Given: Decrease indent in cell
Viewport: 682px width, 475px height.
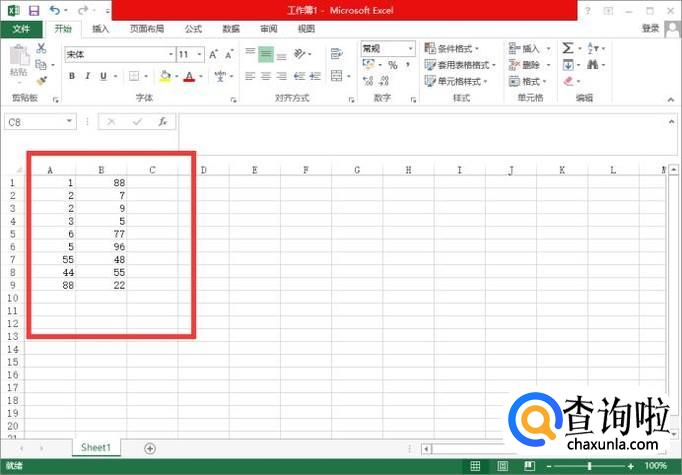Looking at the screenshot, I should 299,76.
